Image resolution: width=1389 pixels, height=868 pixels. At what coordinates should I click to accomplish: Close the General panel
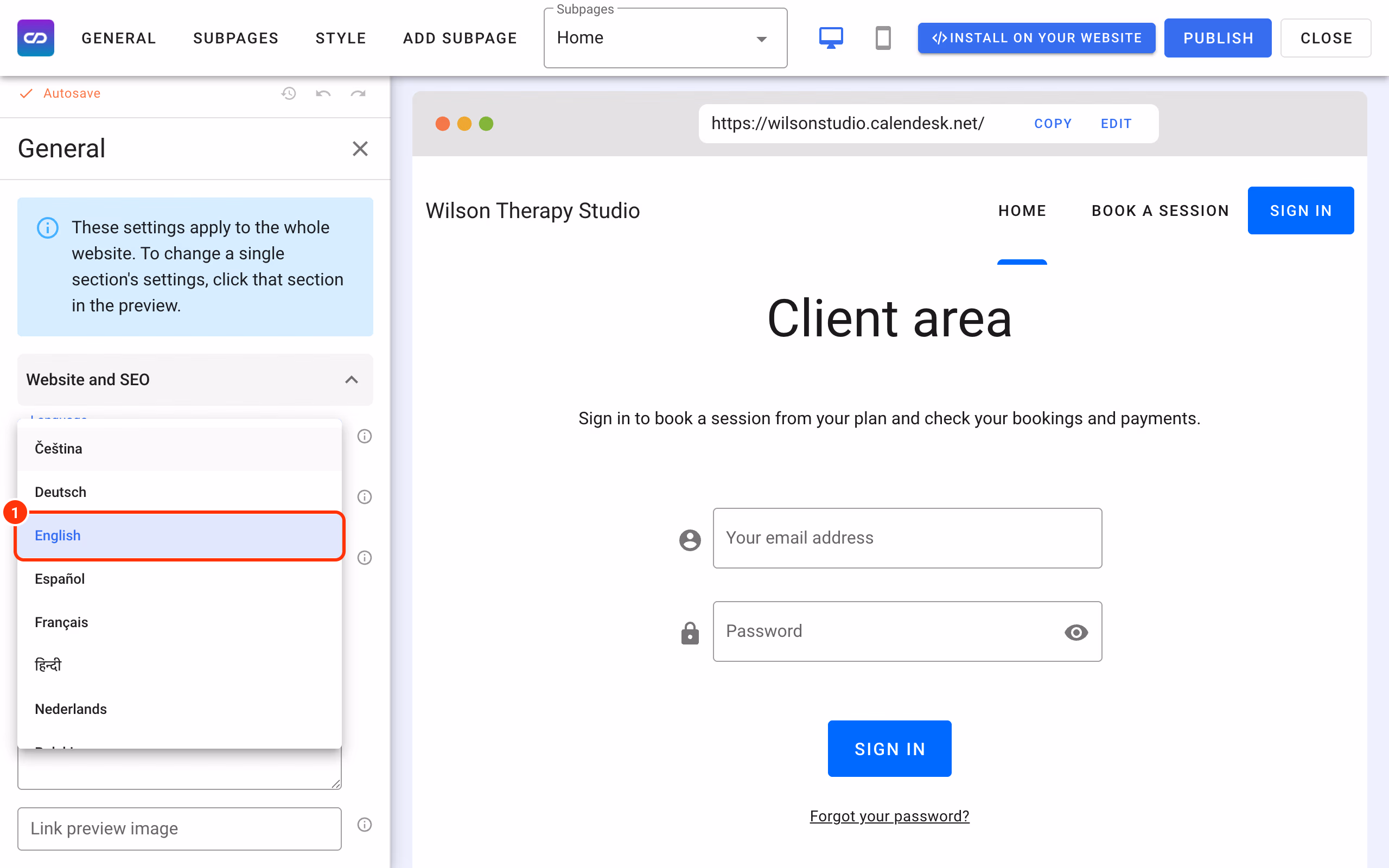[360, 149]
